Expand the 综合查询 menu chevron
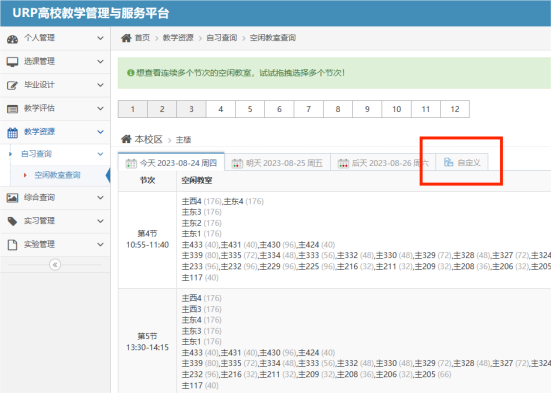 [100, 198]
